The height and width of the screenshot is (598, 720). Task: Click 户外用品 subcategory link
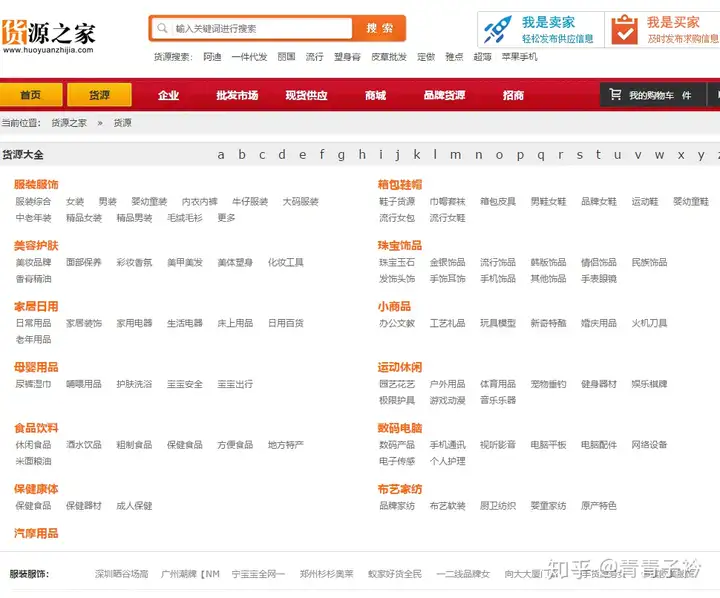447,384
